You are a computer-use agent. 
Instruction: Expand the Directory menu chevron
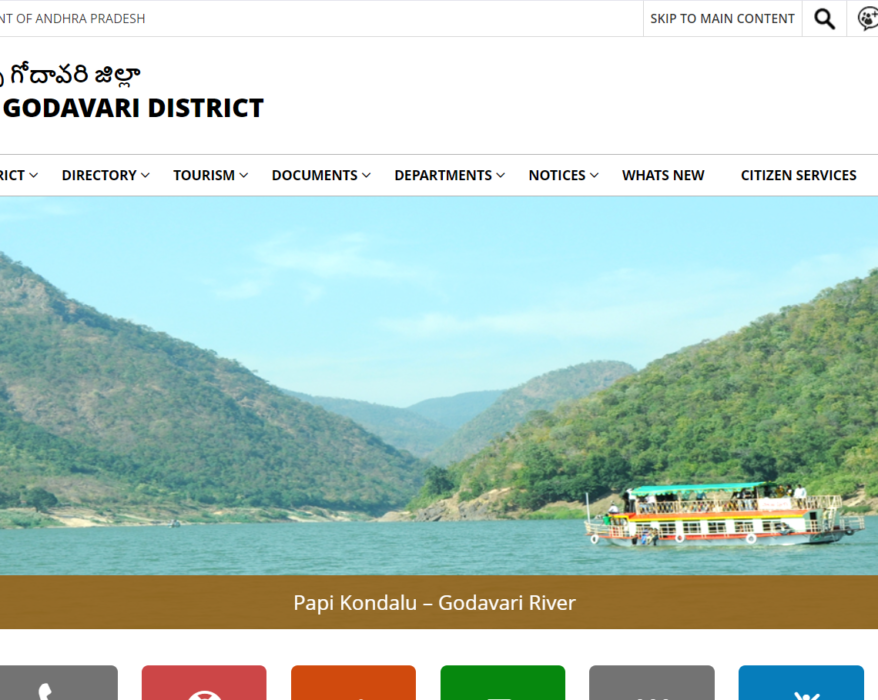[x=146, y=175]
